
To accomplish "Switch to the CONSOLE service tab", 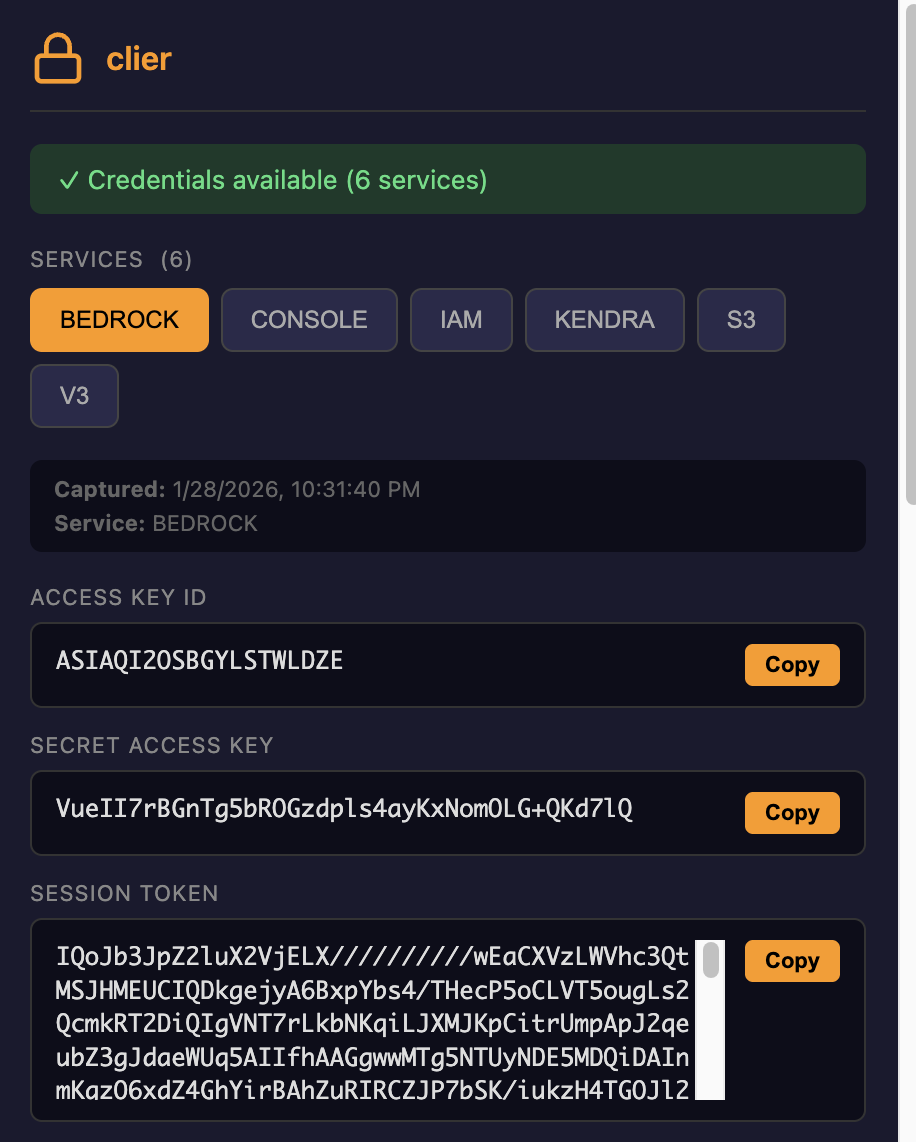I will pos(309,320).
